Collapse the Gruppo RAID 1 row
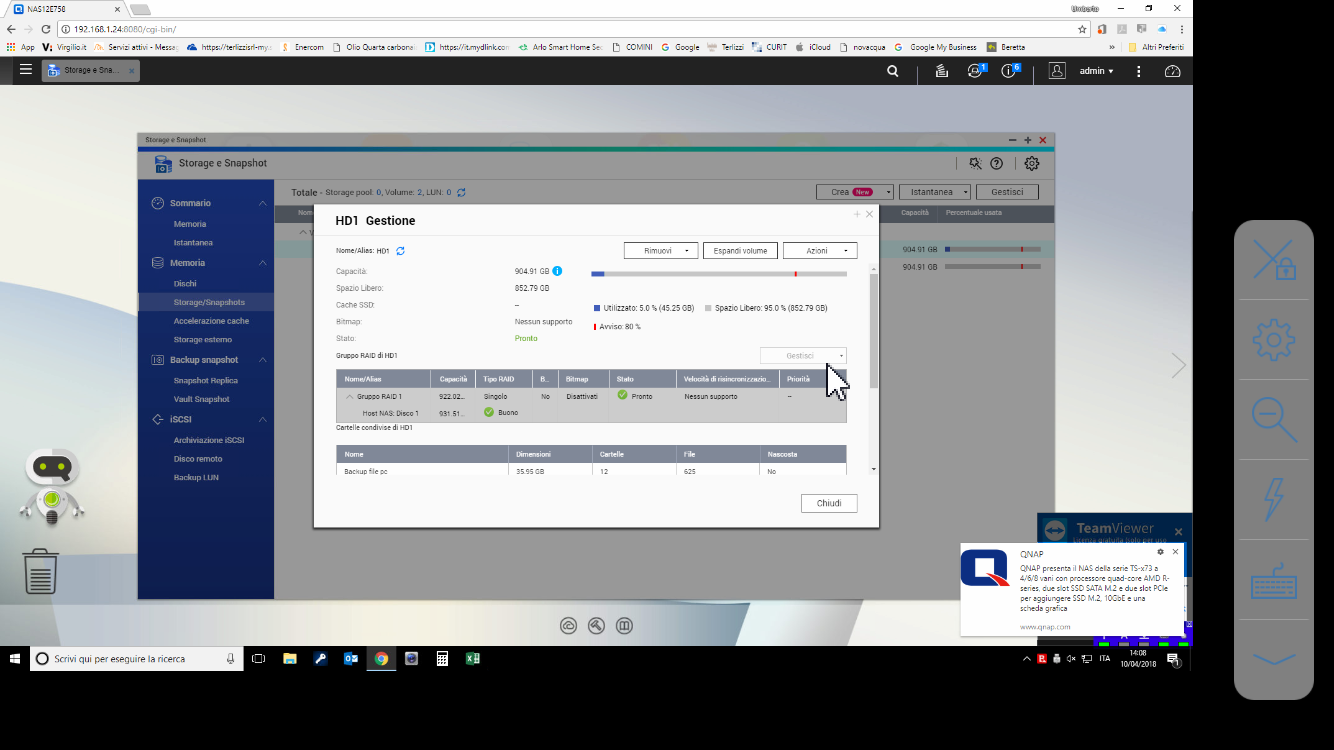The image size is (1334, 750). [350, 397]
